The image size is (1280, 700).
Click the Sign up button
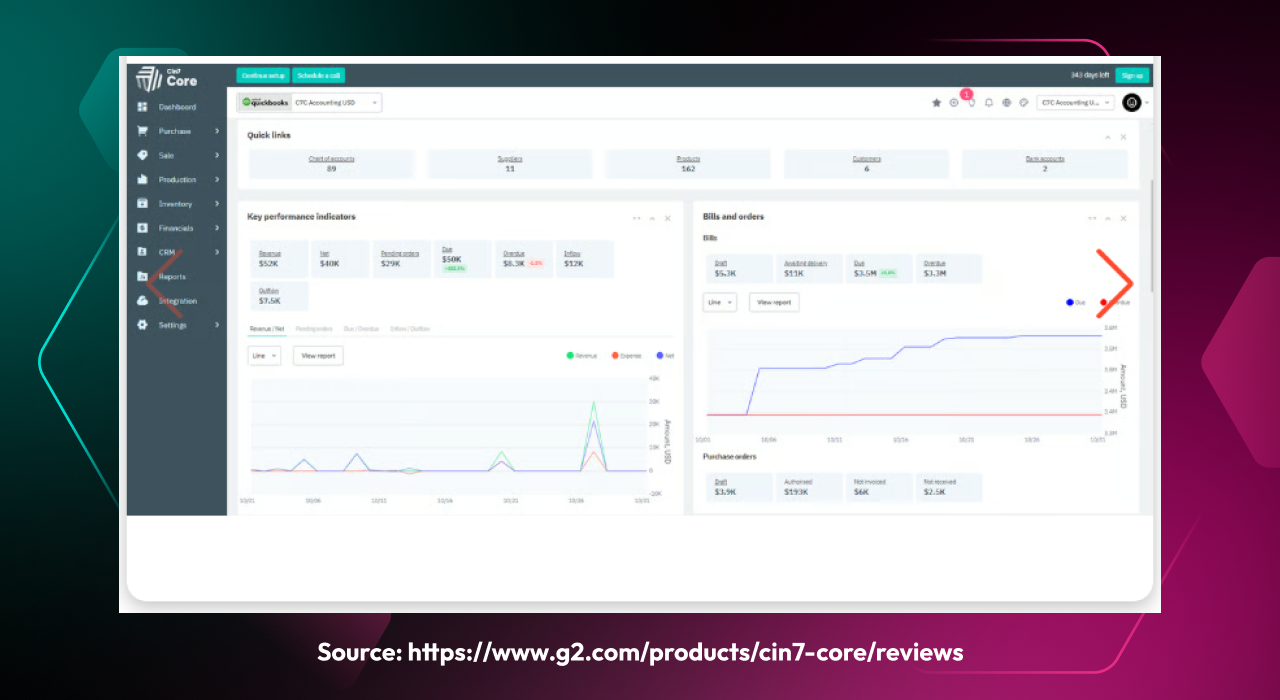tap(1132, 75)
